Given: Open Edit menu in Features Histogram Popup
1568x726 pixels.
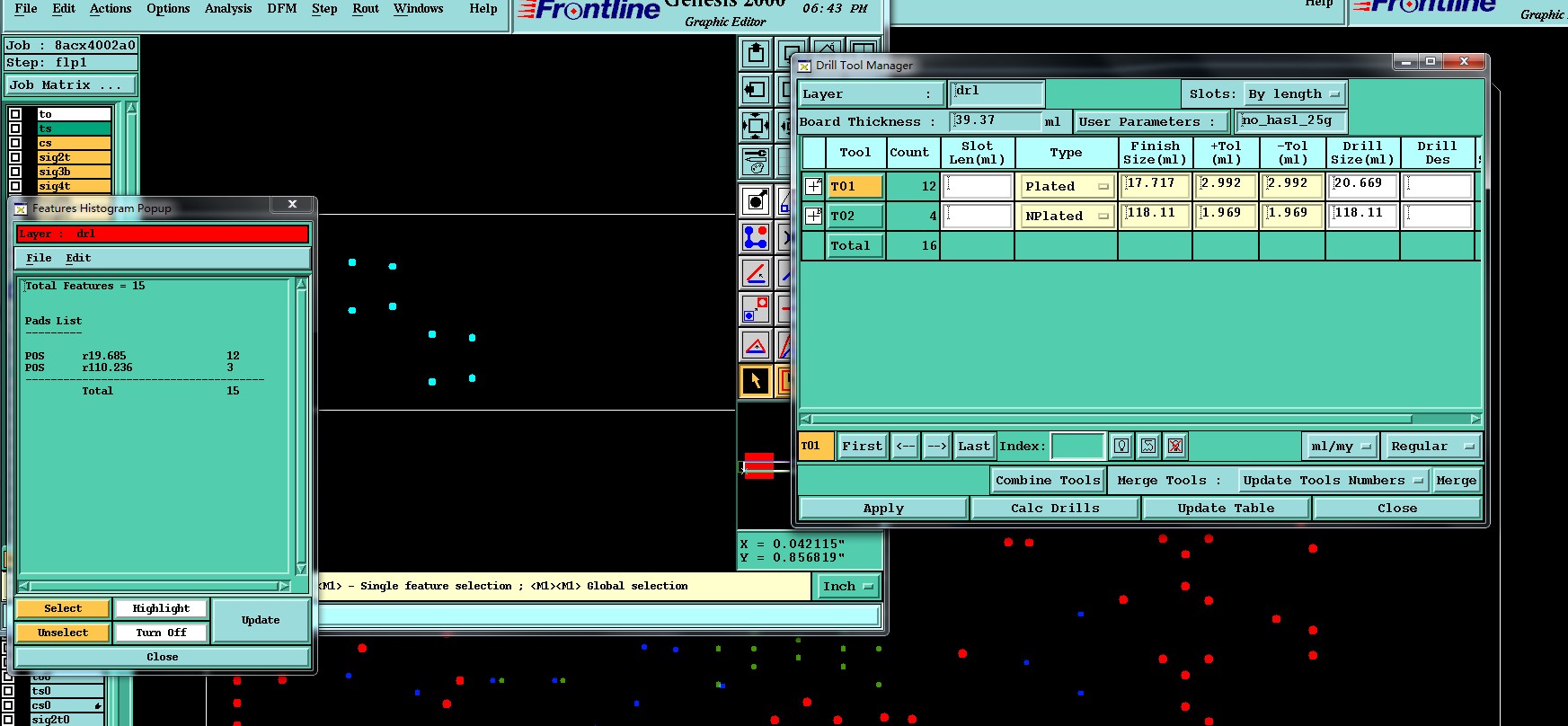Looking at the screenshot, I should 78,258.
